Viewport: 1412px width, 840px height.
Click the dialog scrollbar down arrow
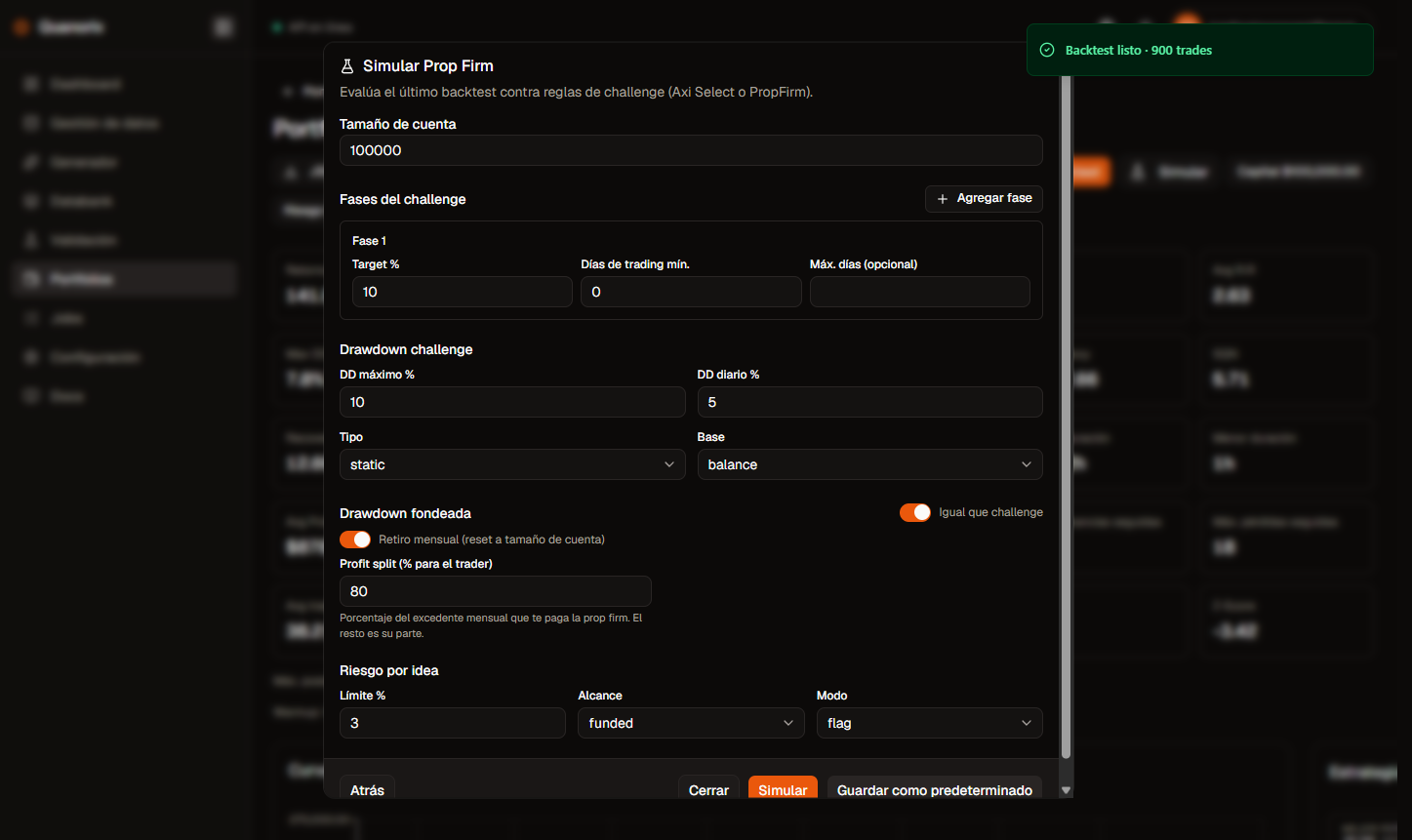pyautogui.click(x=1066, y=790)
